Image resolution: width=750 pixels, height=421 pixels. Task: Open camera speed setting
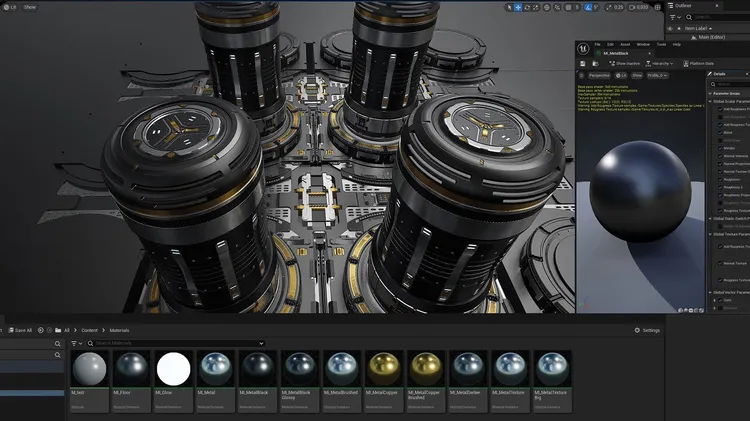click(x=638, y=7)
